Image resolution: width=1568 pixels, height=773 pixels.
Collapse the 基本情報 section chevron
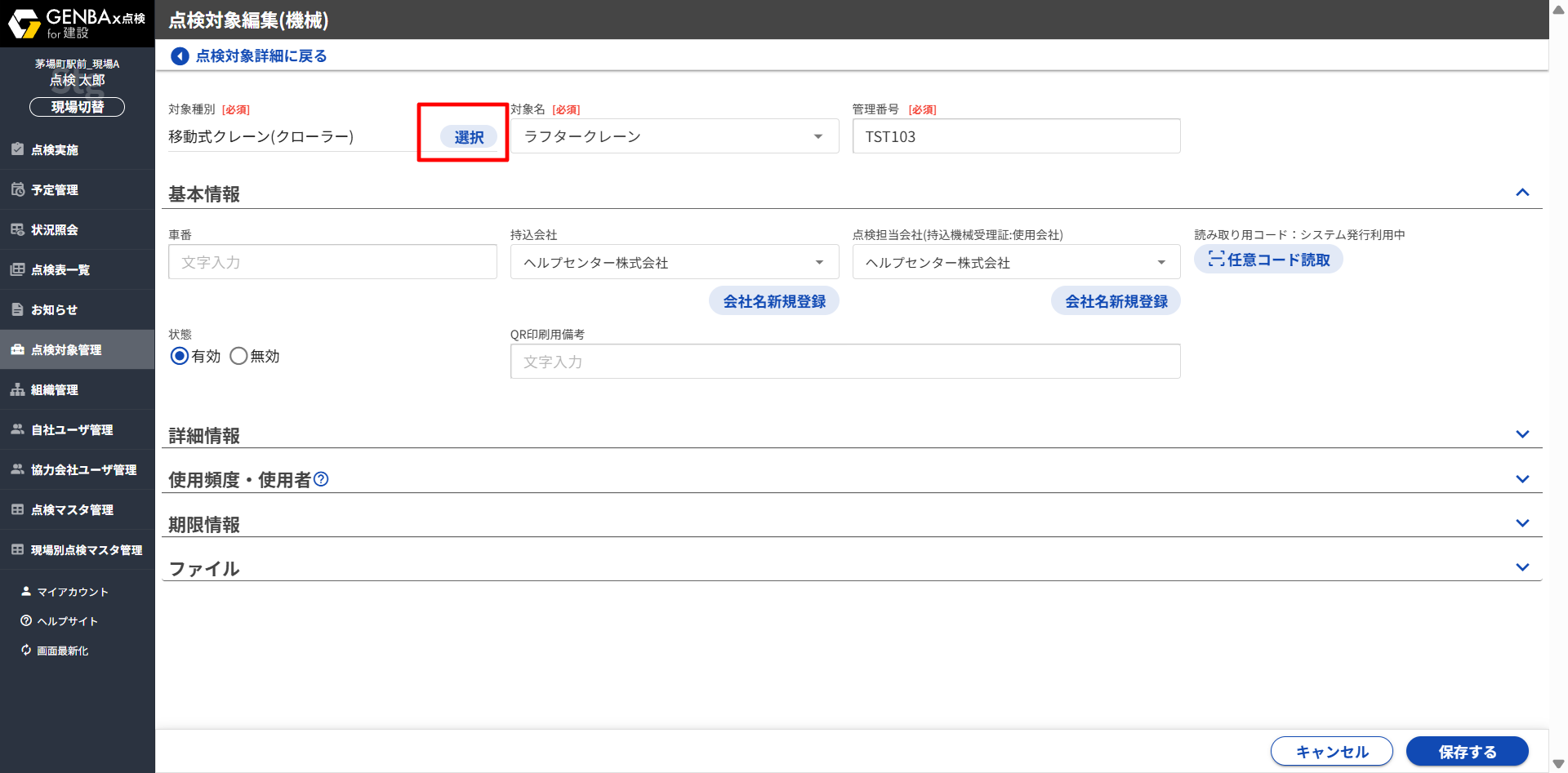coord(1522,193)
